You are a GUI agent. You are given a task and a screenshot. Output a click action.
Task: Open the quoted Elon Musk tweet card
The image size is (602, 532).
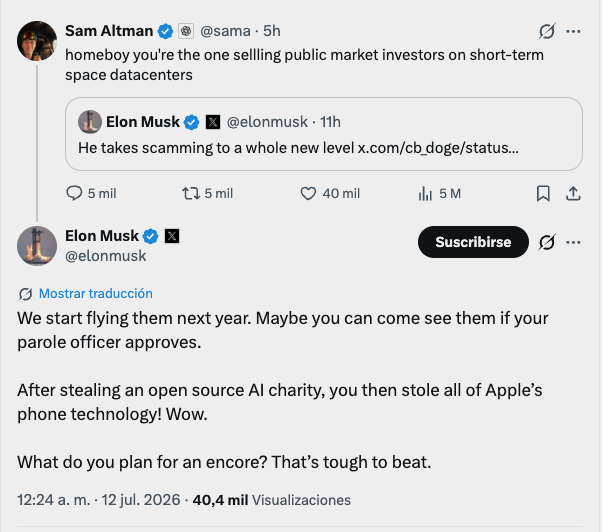(x=324, y=134)
